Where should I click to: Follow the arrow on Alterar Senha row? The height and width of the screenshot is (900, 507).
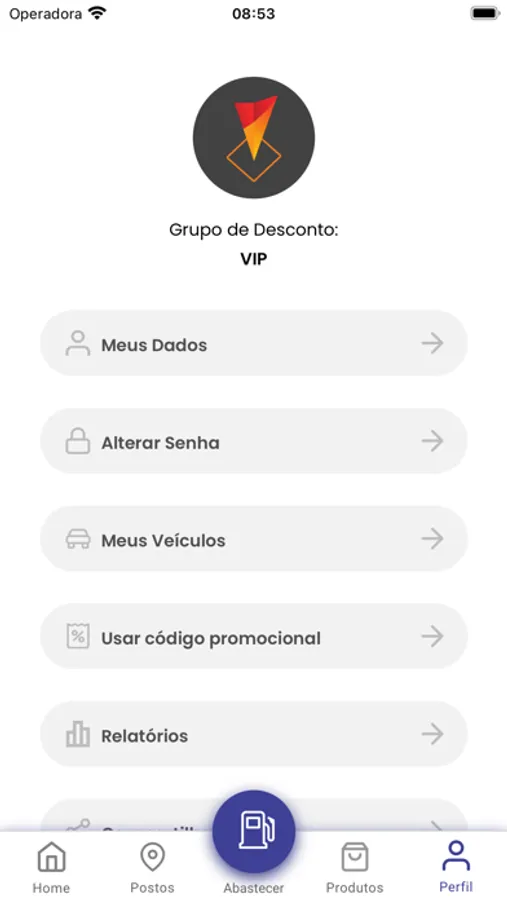(x=432, y=441)
